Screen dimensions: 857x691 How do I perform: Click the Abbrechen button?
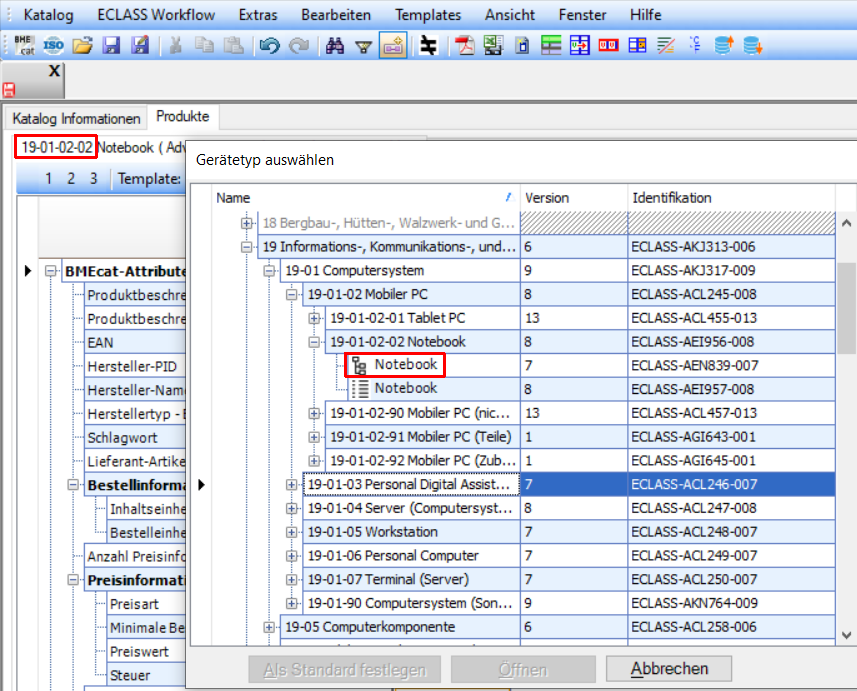pyautogui.click(x=670, y=669)
